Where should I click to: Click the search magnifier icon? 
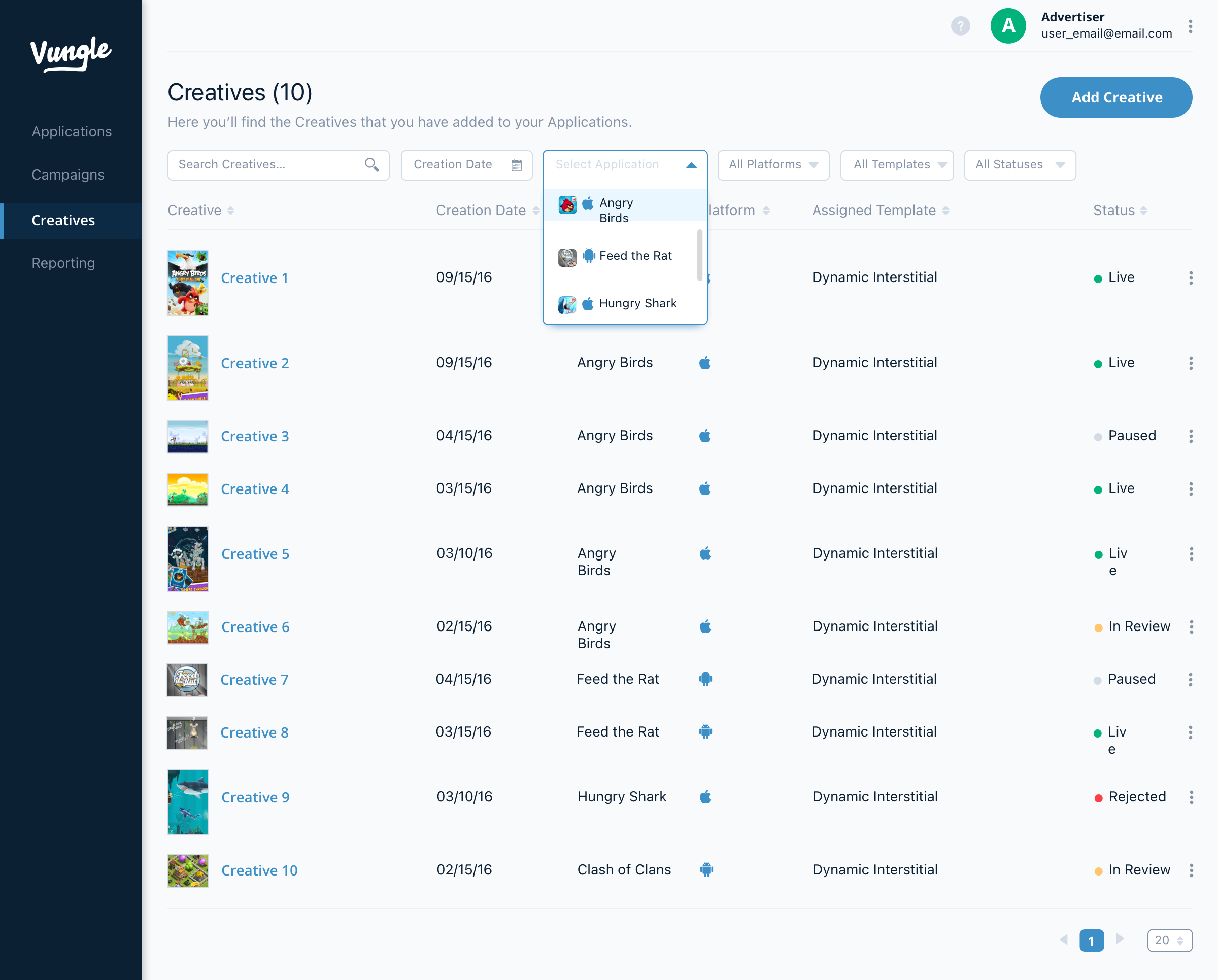coord(371,165)
